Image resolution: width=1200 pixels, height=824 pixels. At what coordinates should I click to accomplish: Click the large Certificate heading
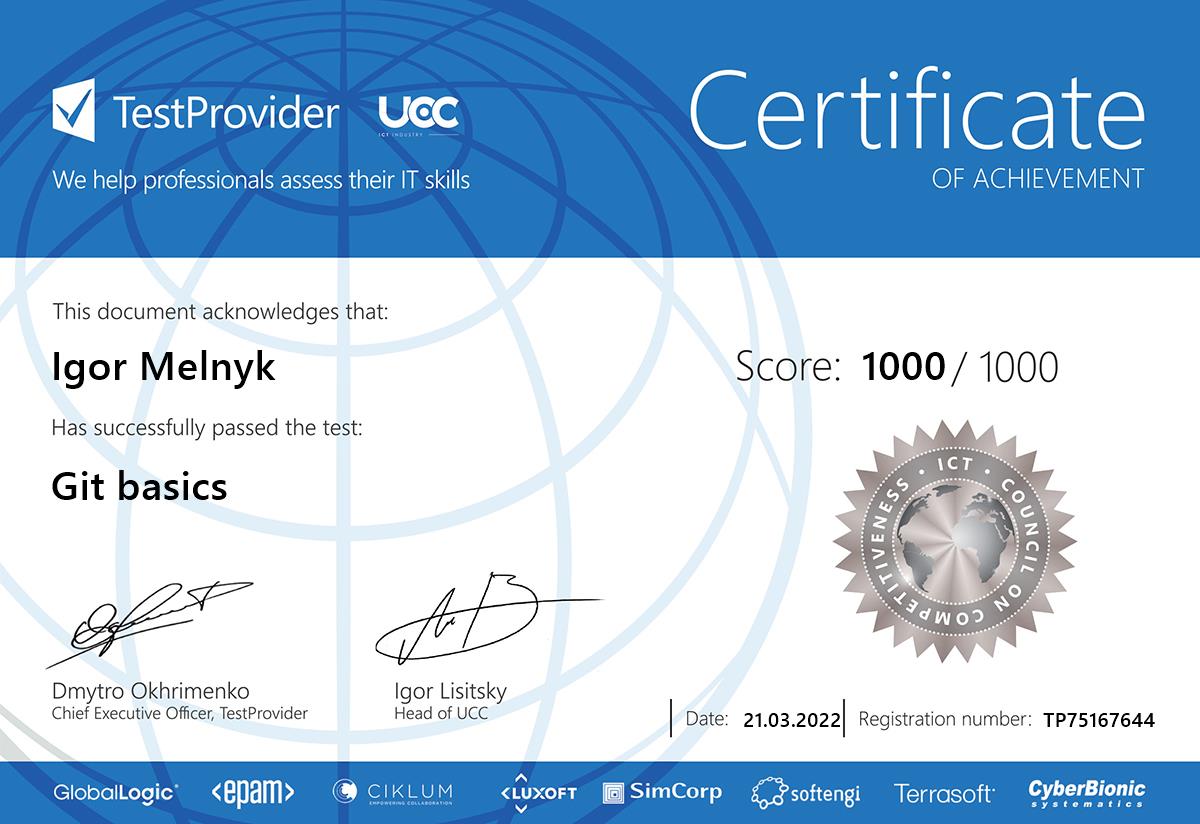[916, 112]
